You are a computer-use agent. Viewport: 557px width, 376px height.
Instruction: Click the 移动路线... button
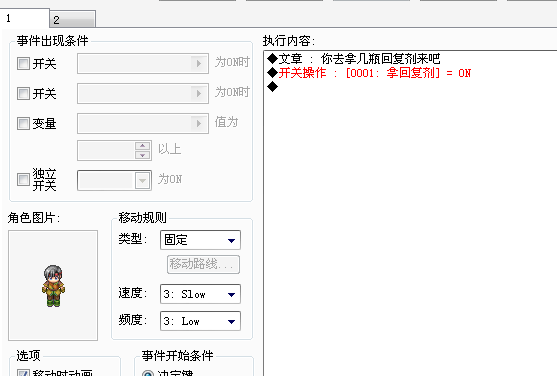(x=203, y=264)
